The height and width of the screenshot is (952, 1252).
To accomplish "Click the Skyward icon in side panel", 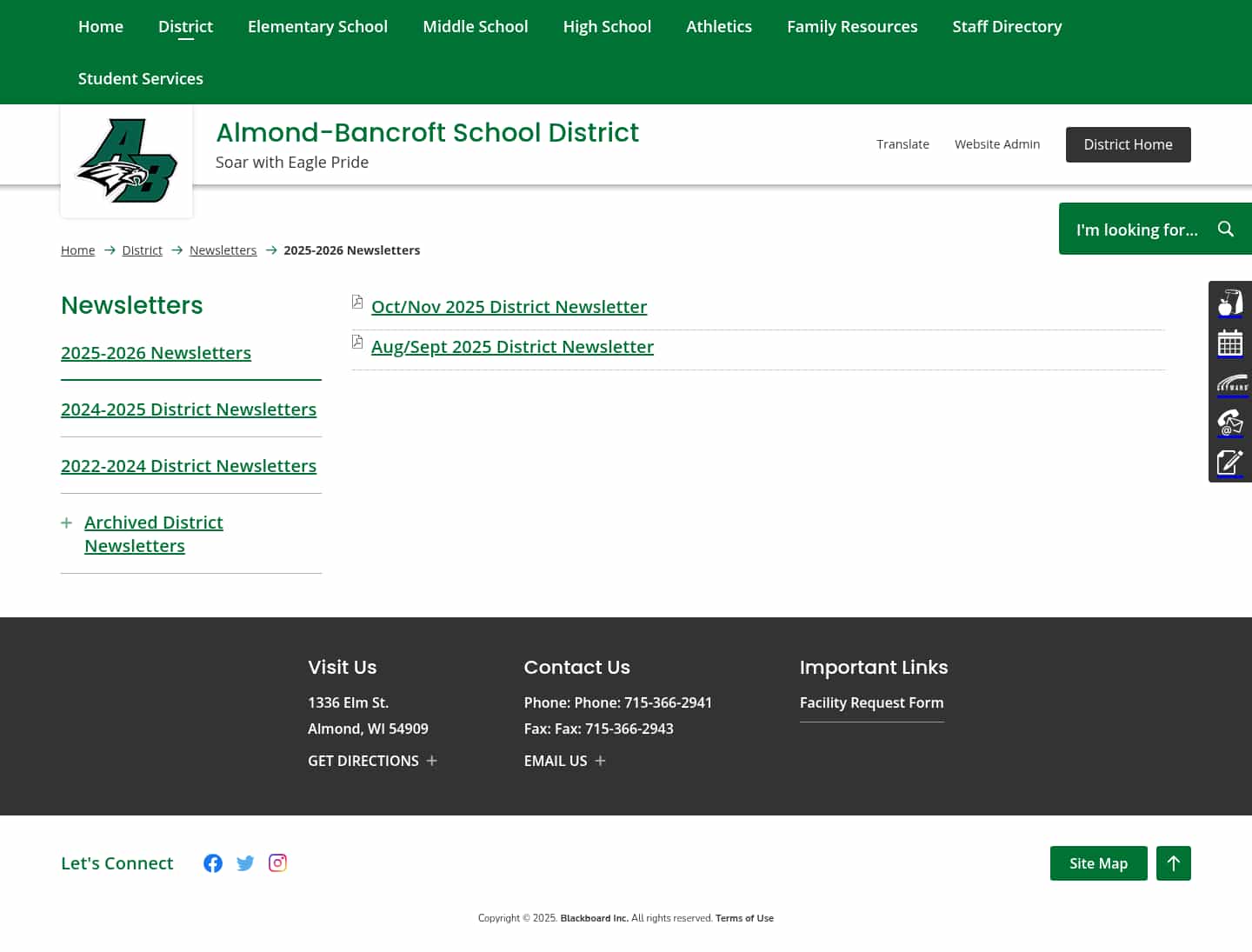I will point(1230,383).
